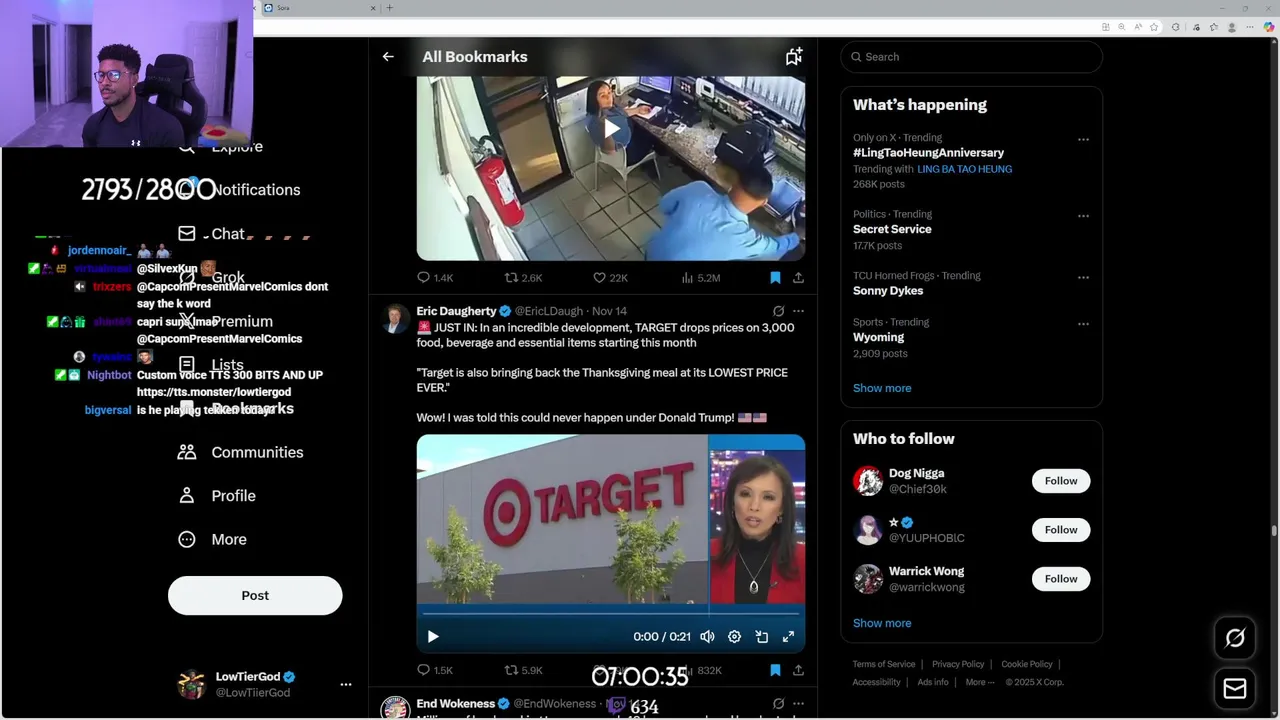Follow Dog Nigga @Chief30k

[1061, 481]
